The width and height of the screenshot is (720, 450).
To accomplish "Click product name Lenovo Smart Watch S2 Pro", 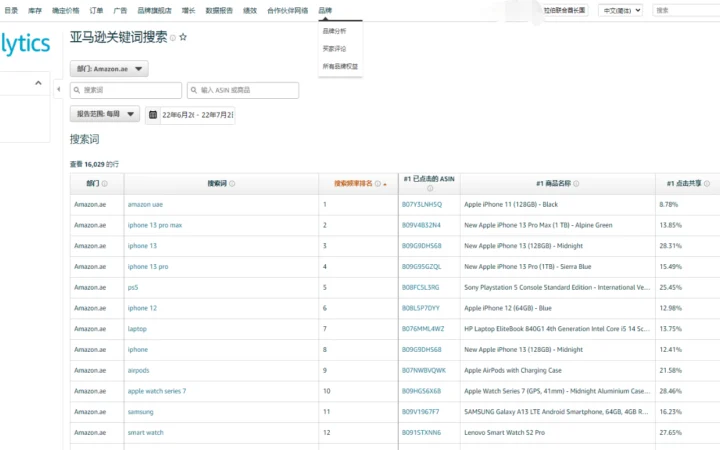I will [x=504, y=433].
